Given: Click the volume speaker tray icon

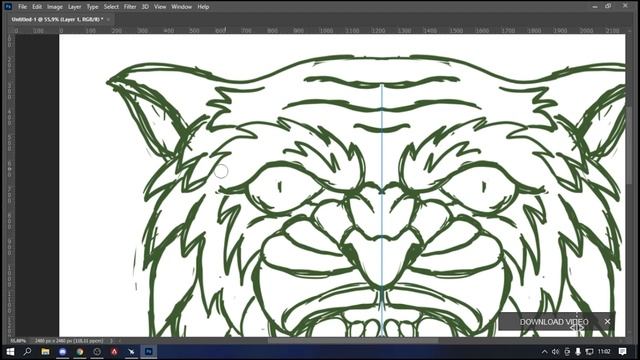Looking at the screenshot, I should (556, 351).
